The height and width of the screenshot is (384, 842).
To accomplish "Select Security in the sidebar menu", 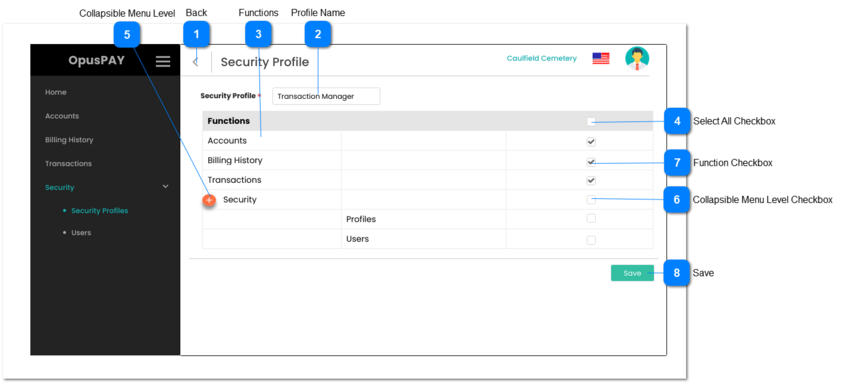I will tap(60, 187).
